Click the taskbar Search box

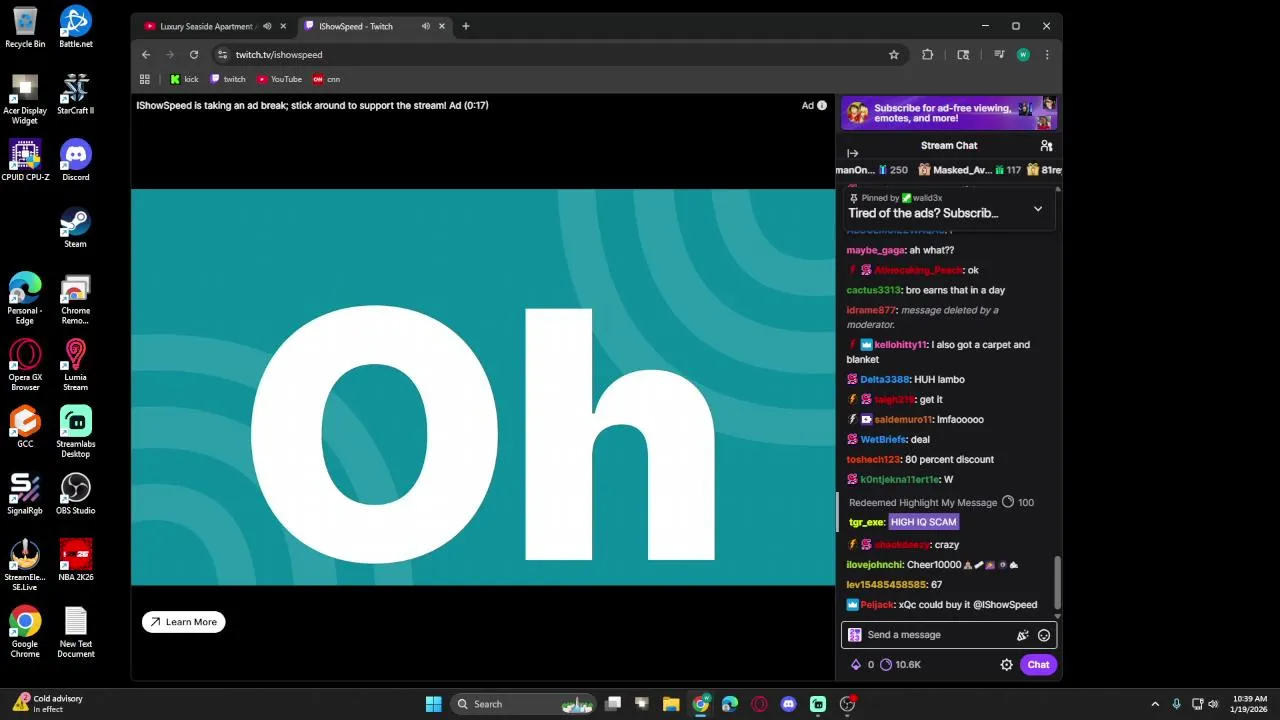pos(523,704)
